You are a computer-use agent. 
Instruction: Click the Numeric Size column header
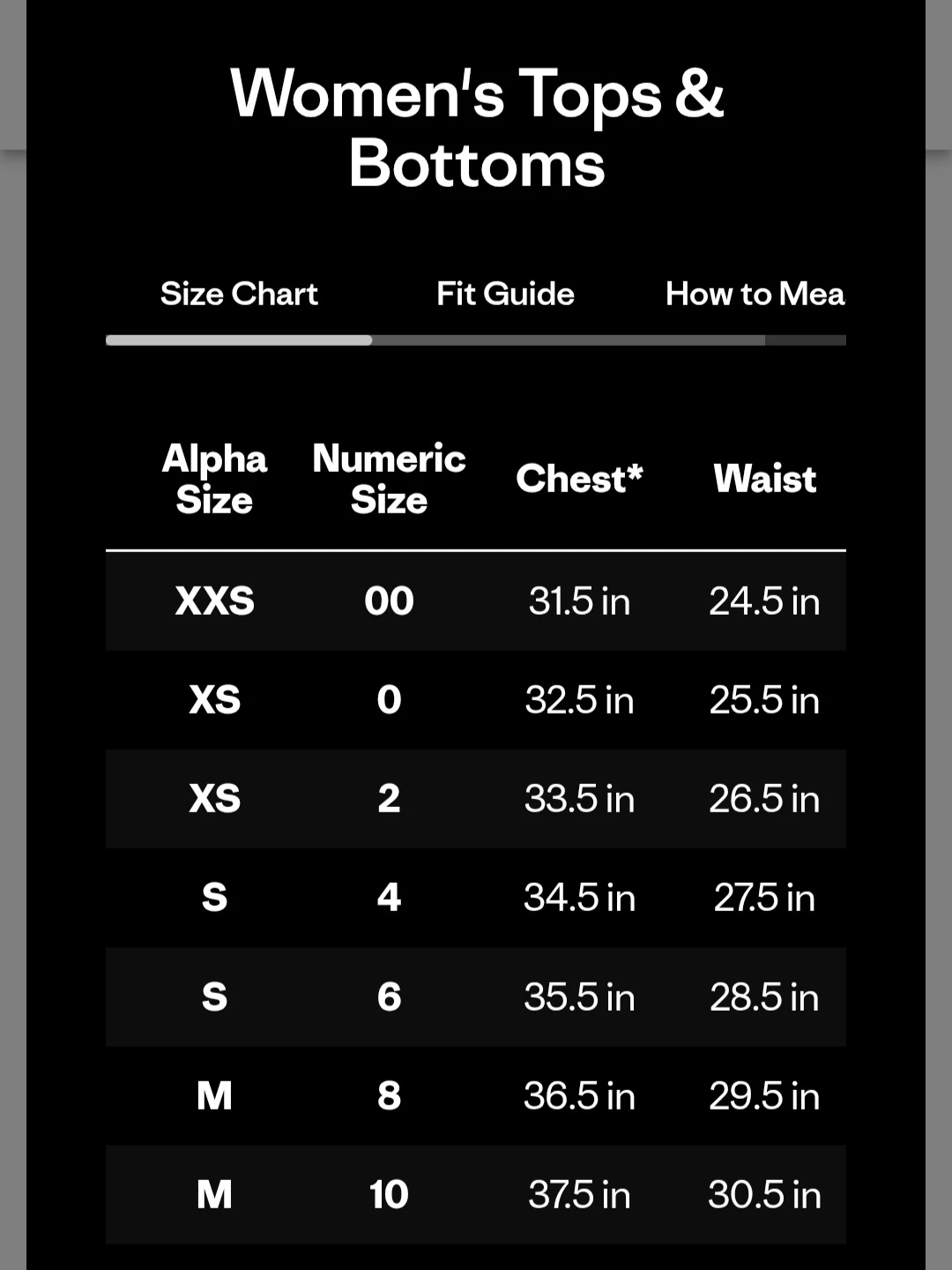389,479
